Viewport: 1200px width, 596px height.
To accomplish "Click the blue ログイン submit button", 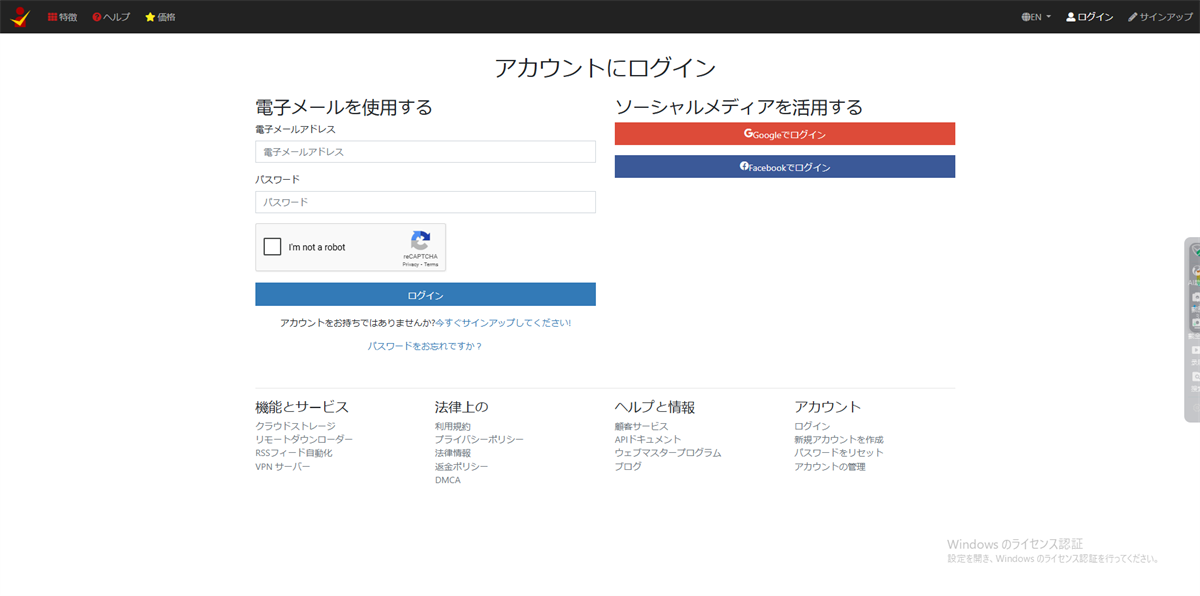I will click(425, 294).
